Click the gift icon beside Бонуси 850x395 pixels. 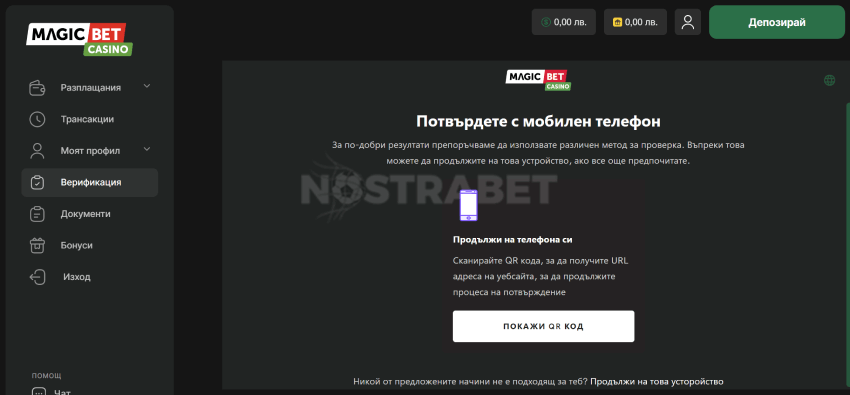tap(37, 245)
